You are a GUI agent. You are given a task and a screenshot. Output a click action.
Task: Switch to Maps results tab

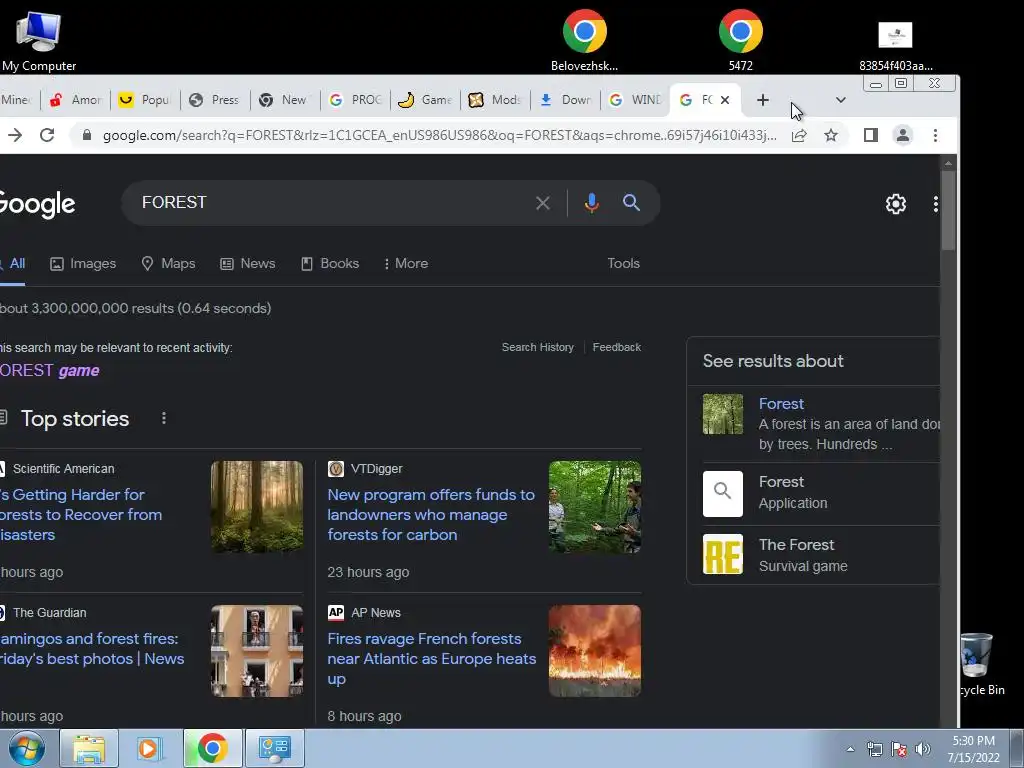168,264
